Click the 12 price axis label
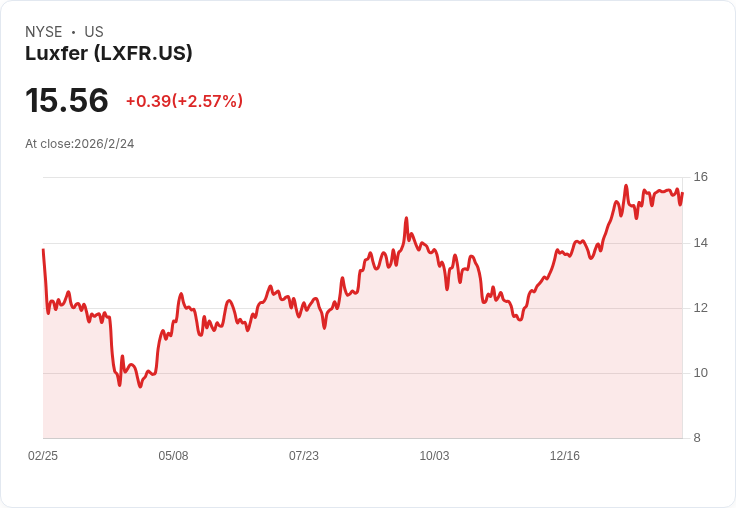 (x=700, y=308)
